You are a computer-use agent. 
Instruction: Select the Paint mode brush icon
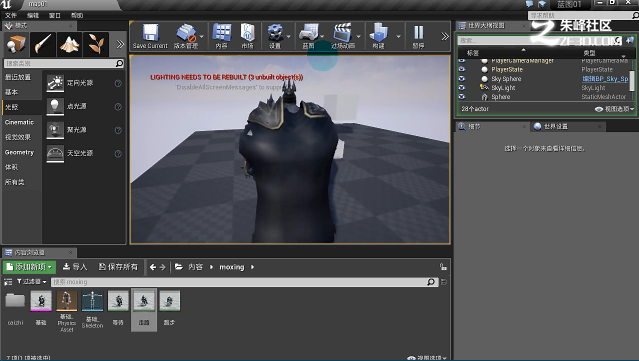click(x=43, y=44)
